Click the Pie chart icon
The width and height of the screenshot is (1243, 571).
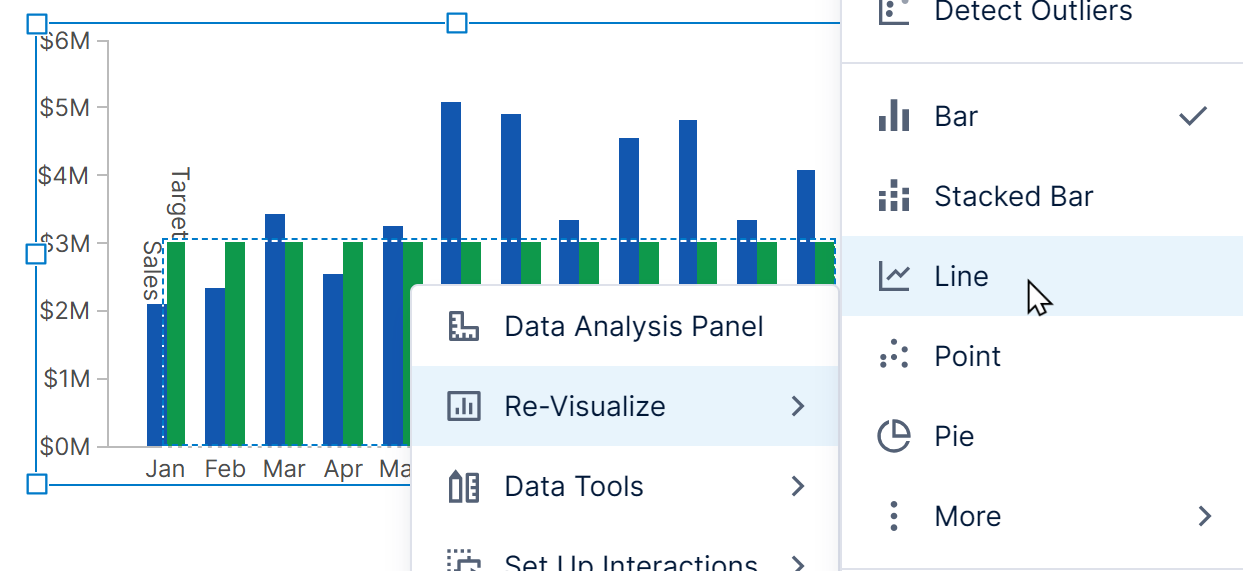[893, 436]
